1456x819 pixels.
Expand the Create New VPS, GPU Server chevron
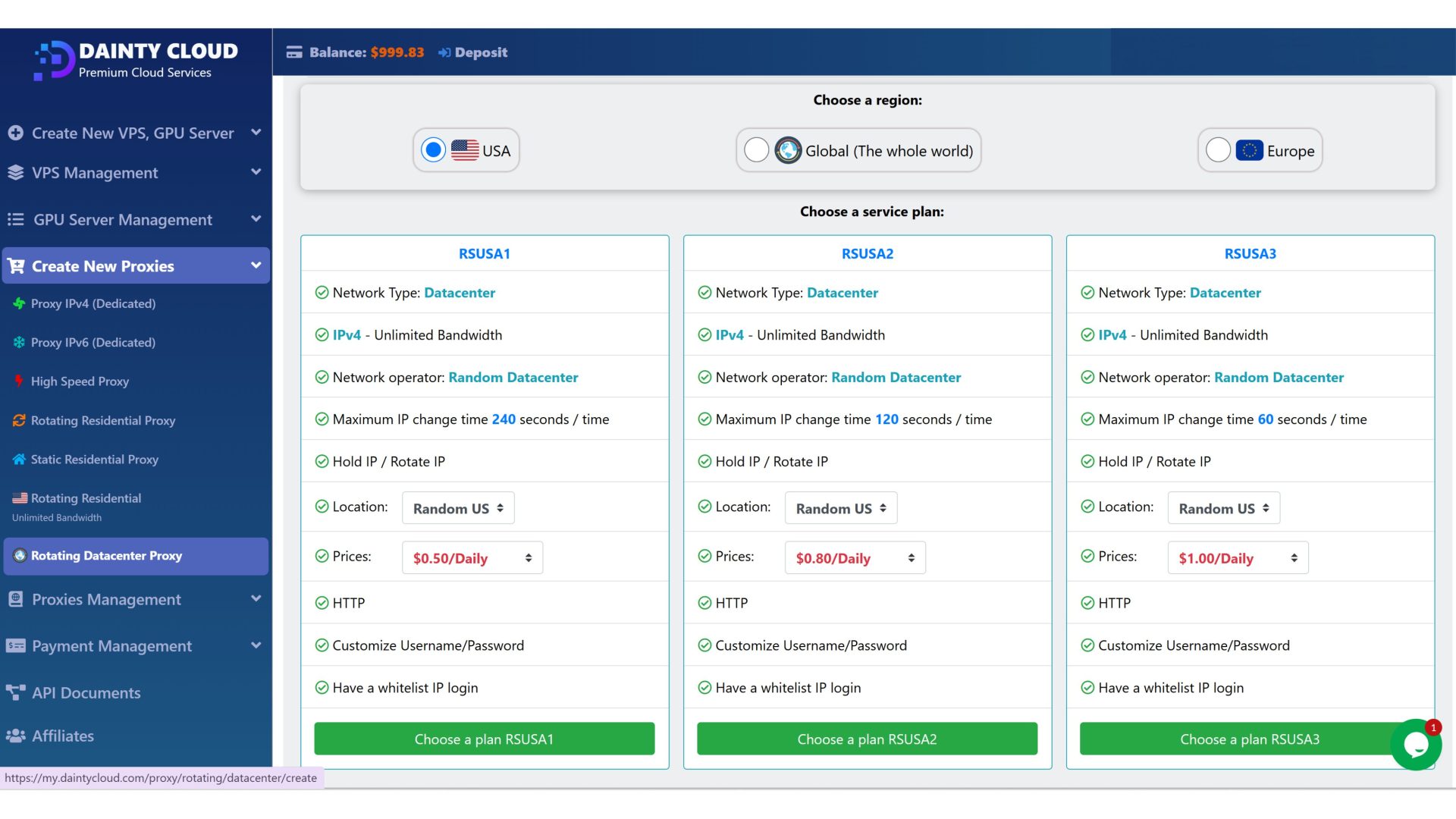tap(256, 132)
